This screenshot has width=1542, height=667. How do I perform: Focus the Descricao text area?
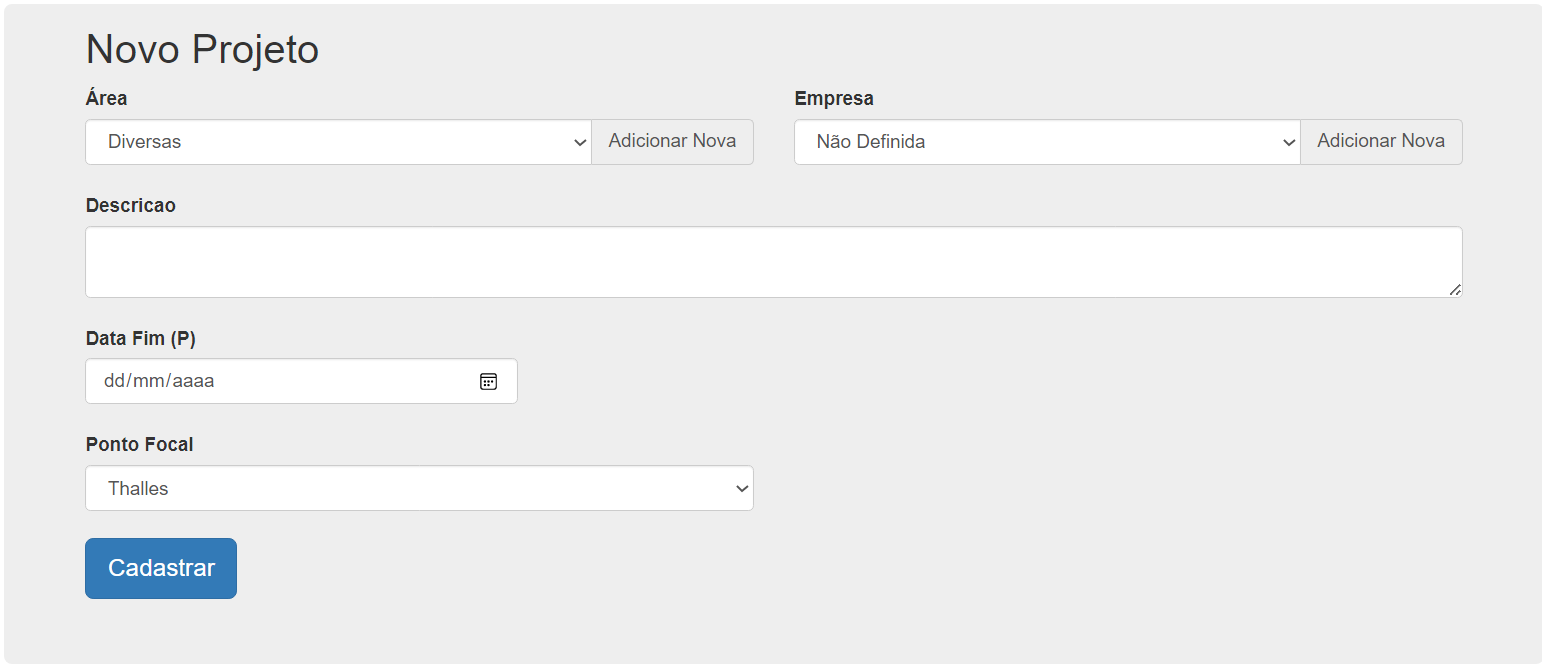pyautogui.click(x=773, y=262)
